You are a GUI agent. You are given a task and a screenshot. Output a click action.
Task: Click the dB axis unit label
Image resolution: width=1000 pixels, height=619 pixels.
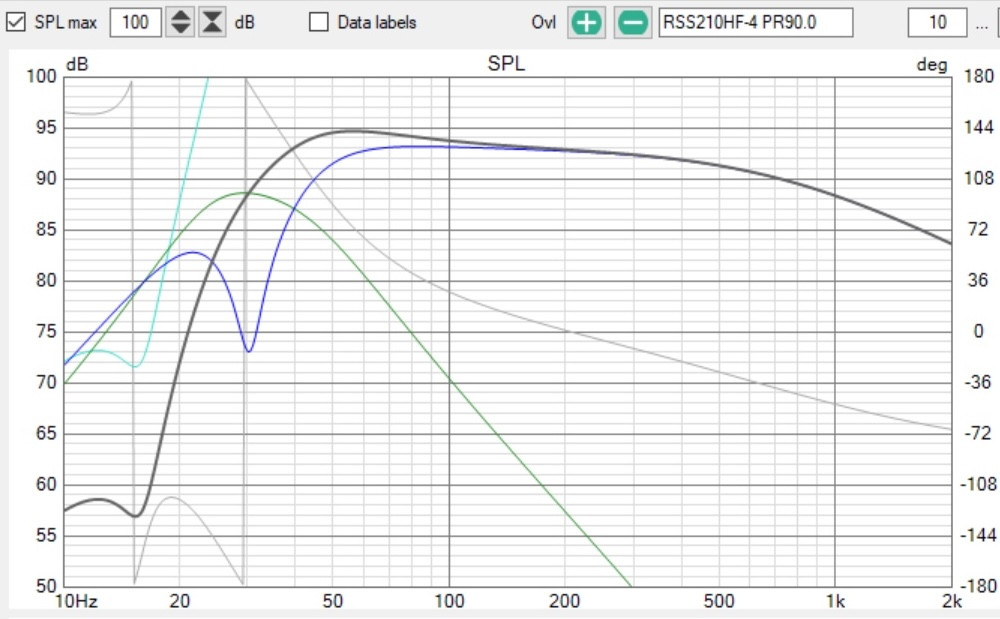pos(77,64)
